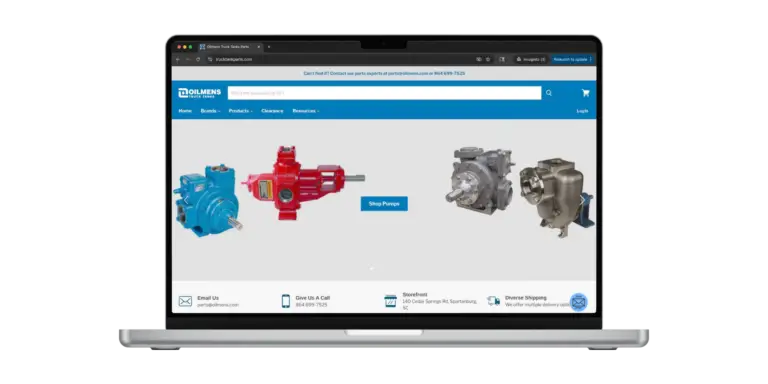768x384 pixels.
Task: Open the Home menu item
Action: [185, 111]
